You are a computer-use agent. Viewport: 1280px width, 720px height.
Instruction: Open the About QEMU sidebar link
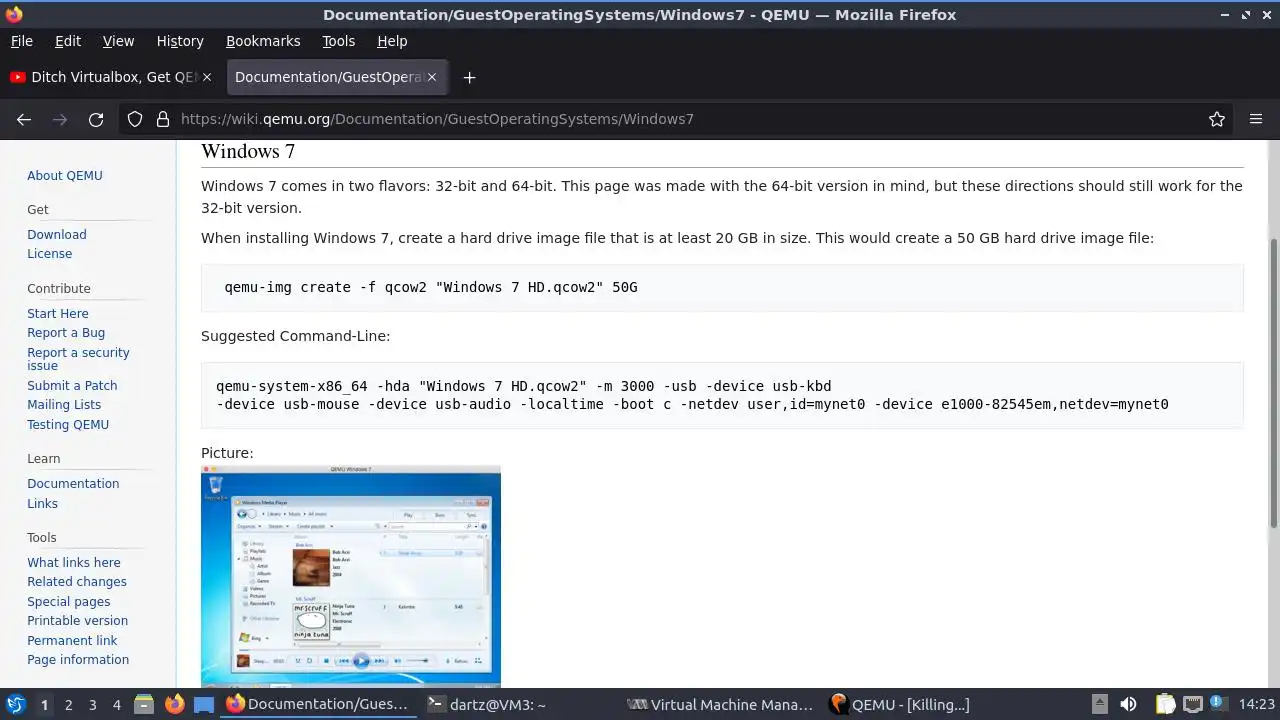[x=65, y=175]
